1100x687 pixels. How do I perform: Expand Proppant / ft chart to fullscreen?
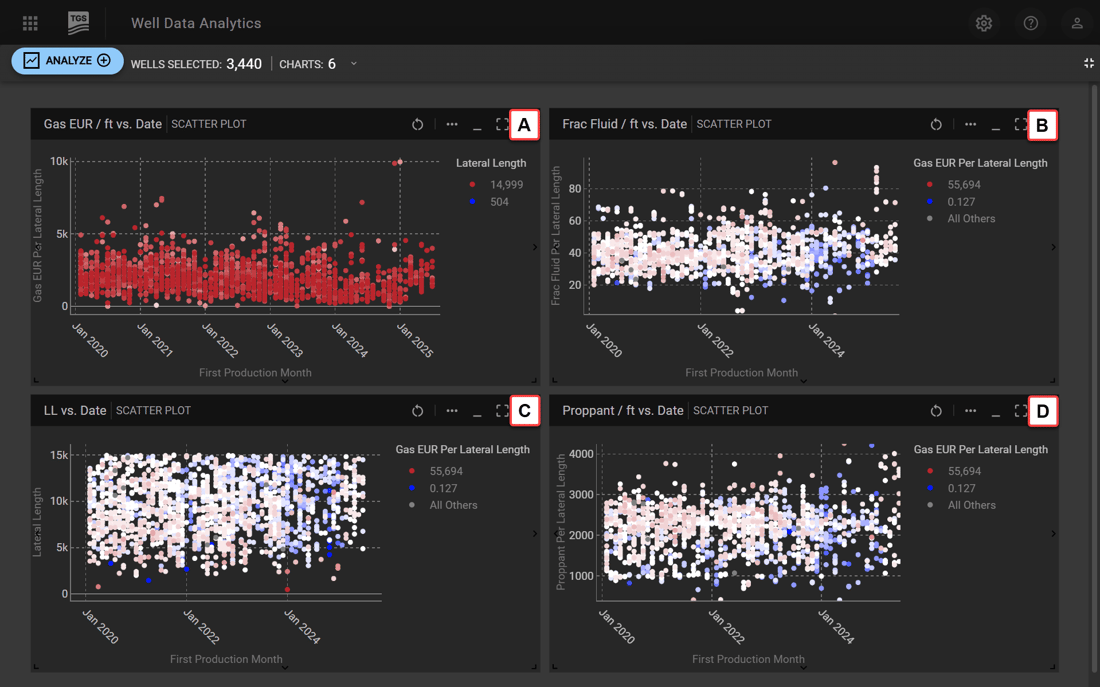1020,411
